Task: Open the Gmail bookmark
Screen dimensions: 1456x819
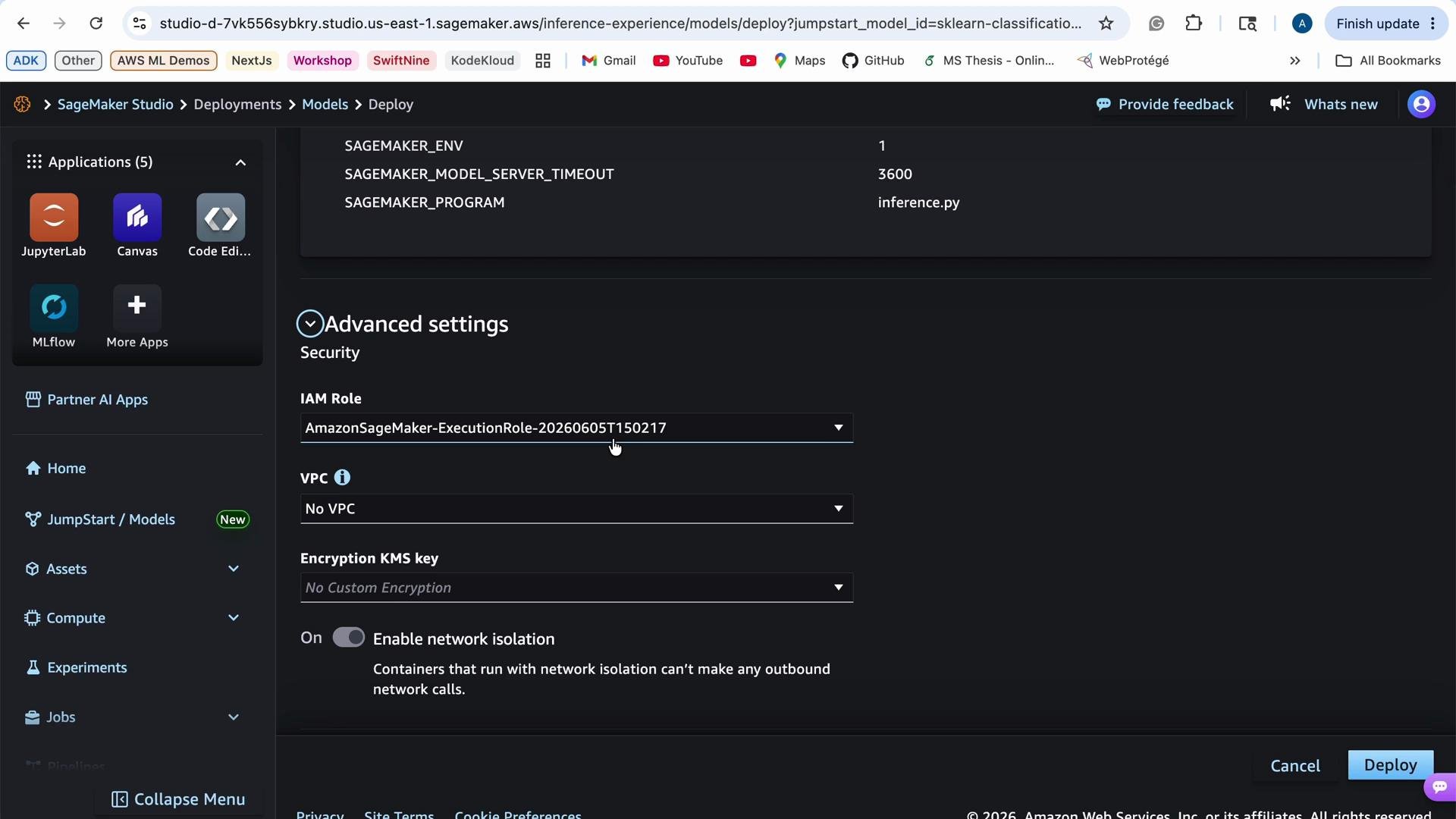Action: pos(608,61)
